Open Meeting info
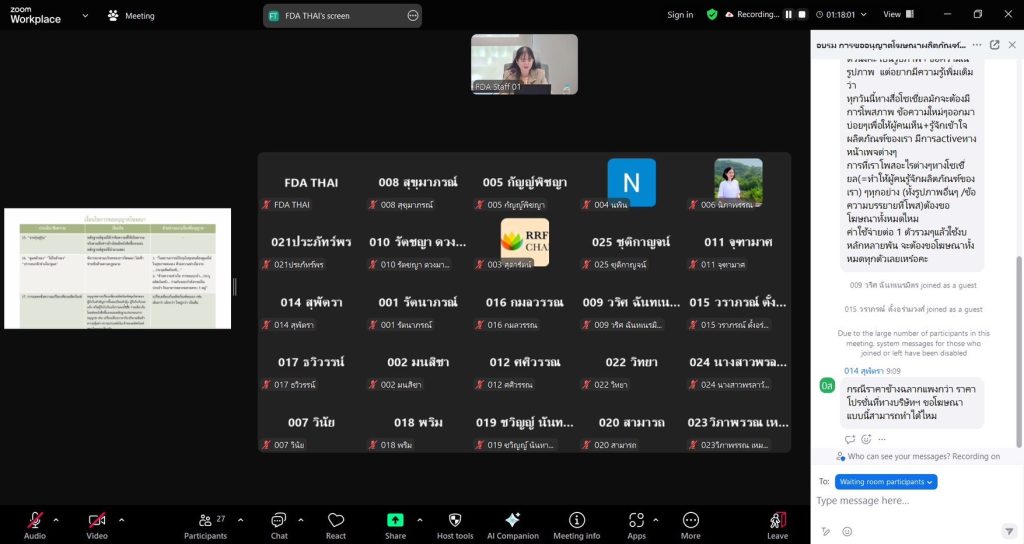The image size is (1024, 544). 576,521
